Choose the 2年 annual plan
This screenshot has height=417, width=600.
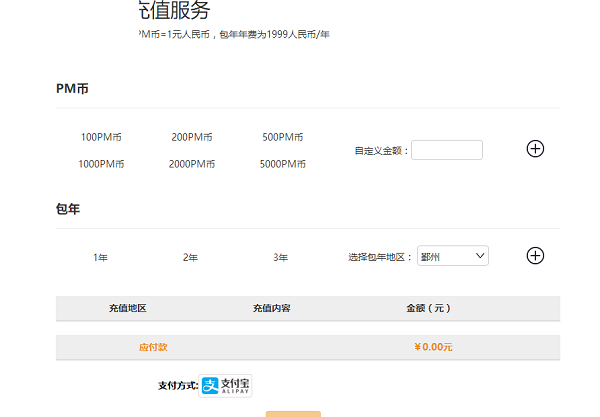coord(190,258)
